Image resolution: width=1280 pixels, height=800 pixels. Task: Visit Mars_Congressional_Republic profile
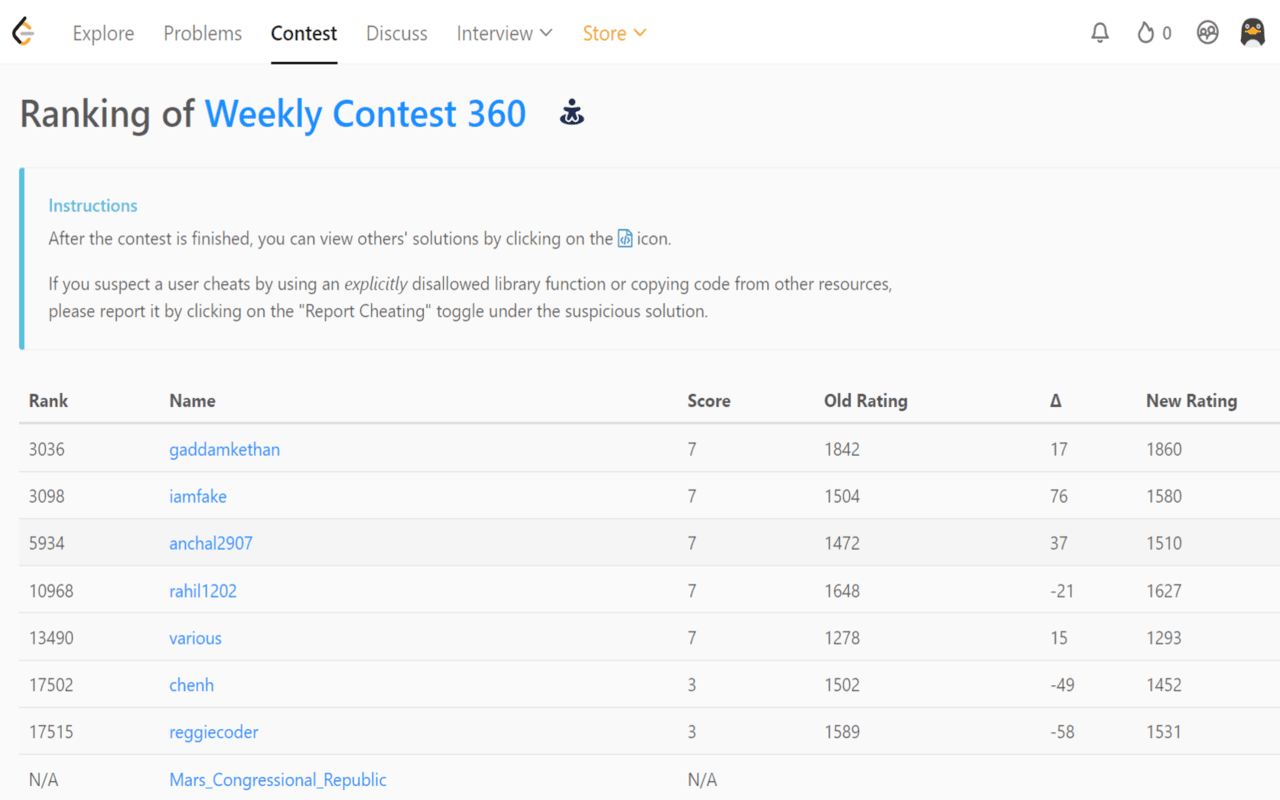coord(278,780)
